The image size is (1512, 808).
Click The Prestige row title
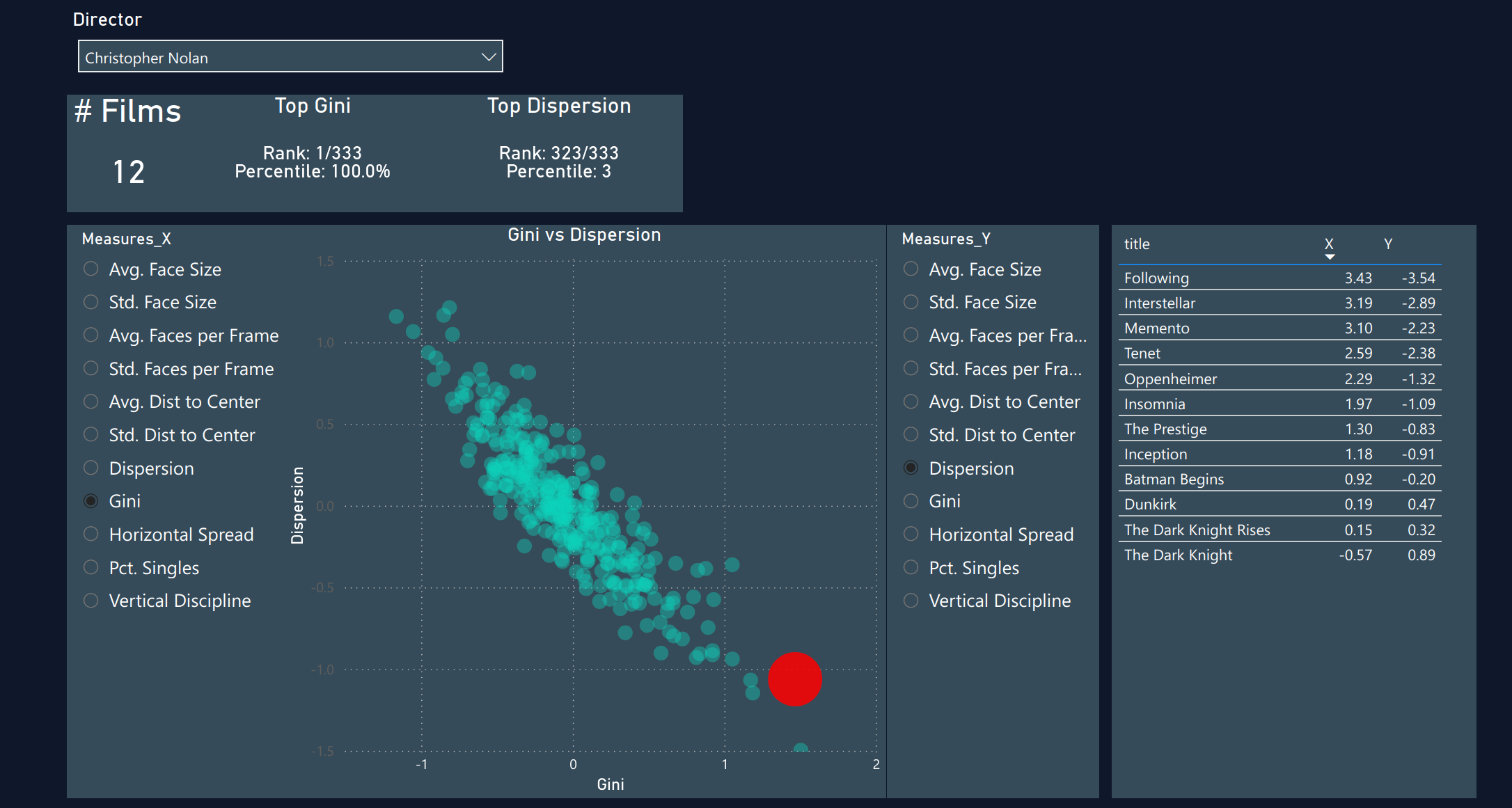[x=1165, y=429]
